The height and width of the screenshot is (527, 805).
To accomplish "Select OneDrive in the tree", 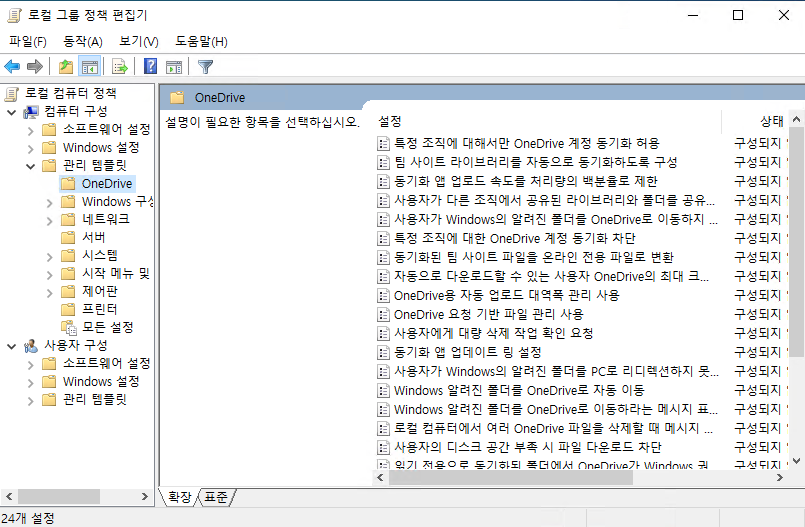I will click(x=107, y=184).
